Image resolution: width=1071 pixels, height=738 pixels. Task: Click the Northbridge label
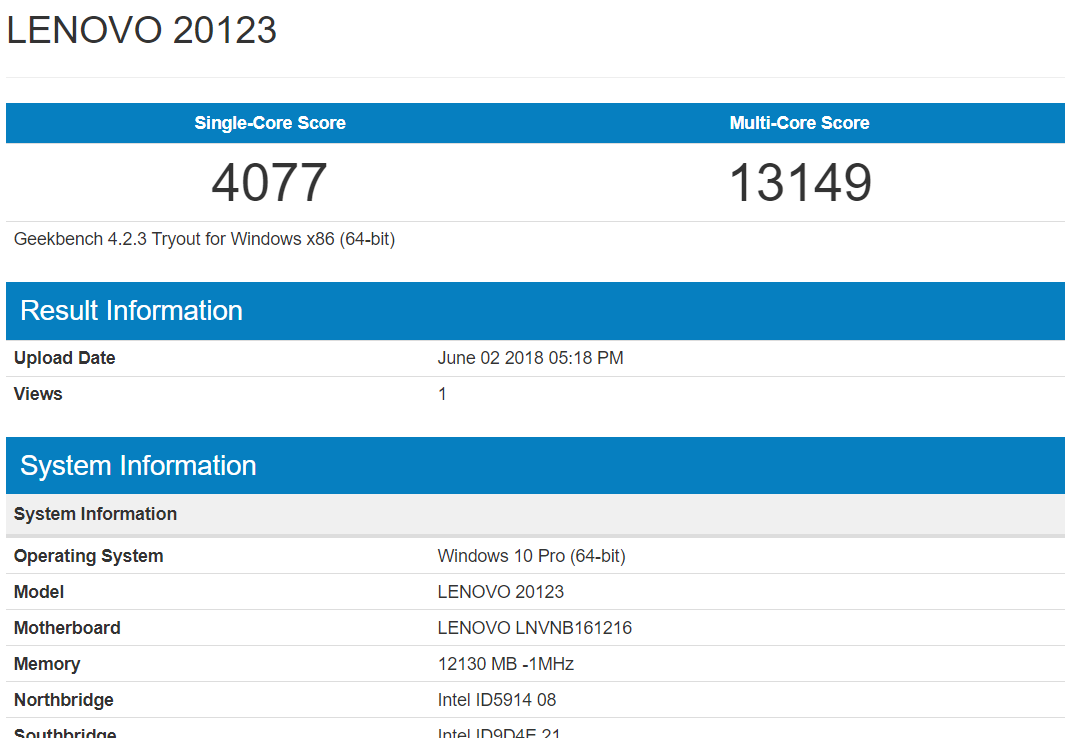click(64, 700)
